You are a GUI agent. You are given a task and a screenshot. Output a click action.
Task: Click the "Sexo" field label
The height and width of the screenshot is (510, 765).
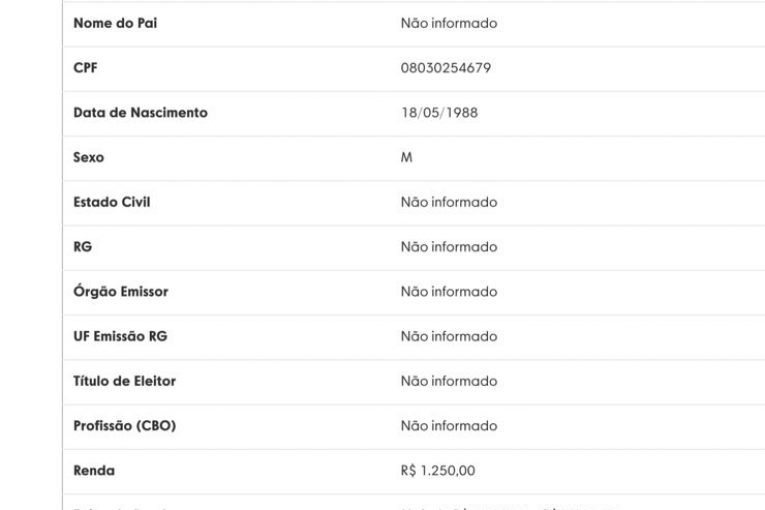coord(89,158)
